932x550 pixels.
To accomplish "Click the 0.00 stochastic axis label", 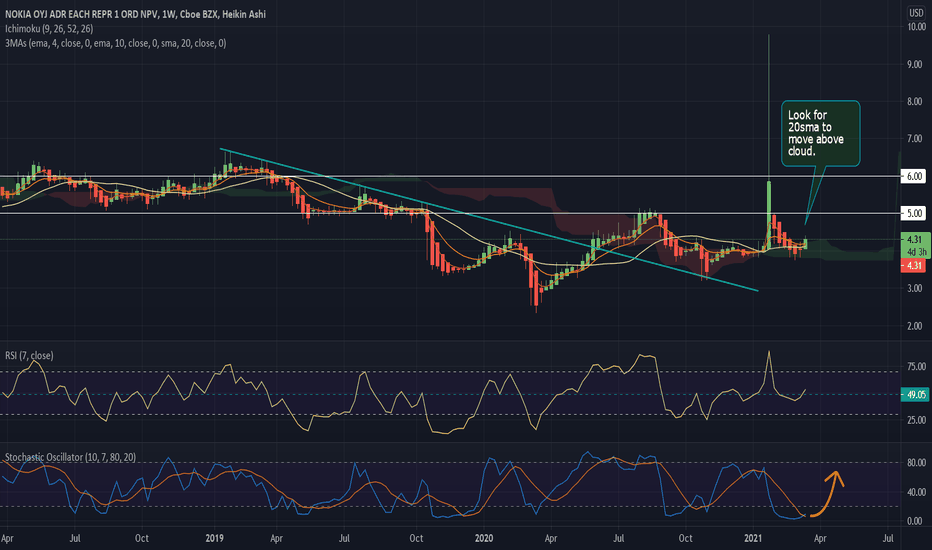I will click(914, 521).
